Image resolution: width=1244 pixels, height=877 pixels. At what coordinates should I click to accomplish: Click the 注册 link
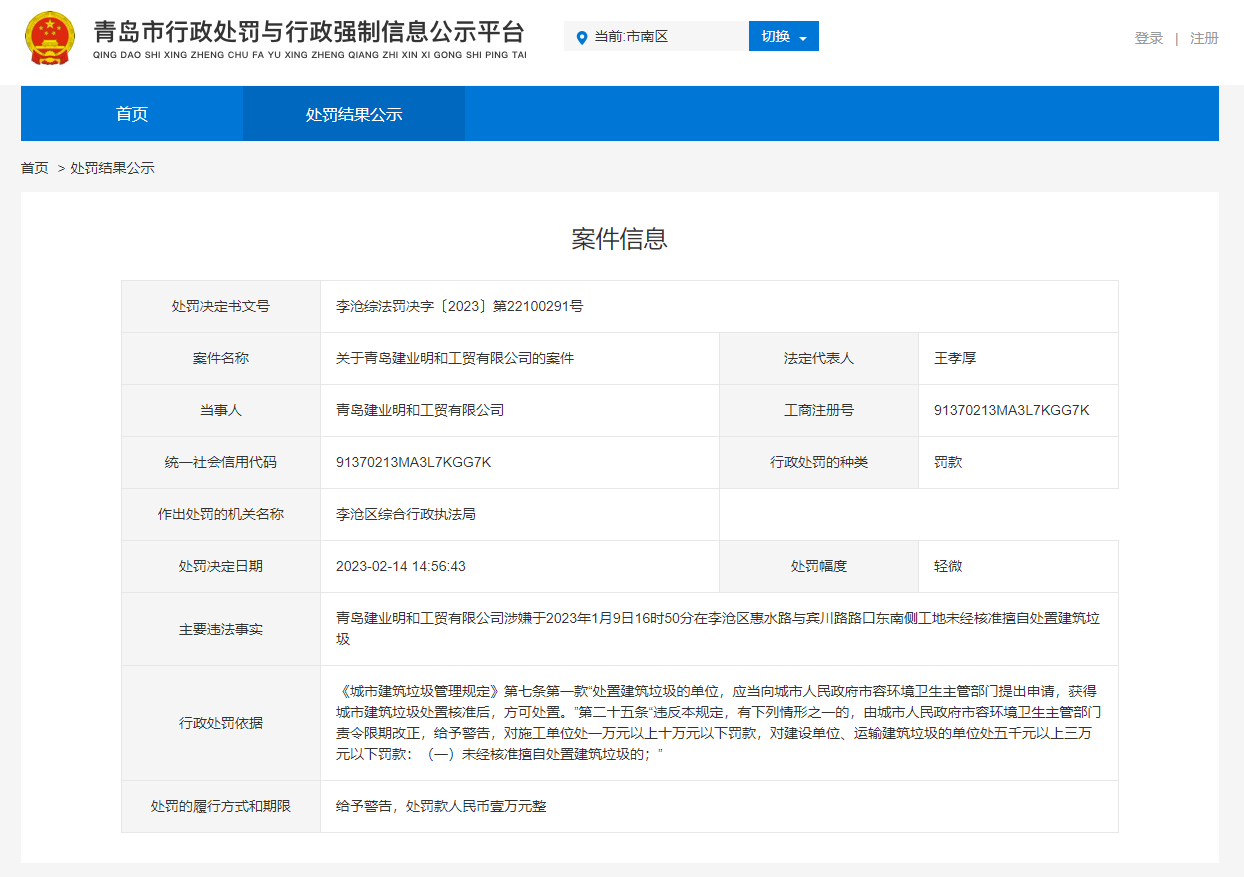tap(1204, 38)
